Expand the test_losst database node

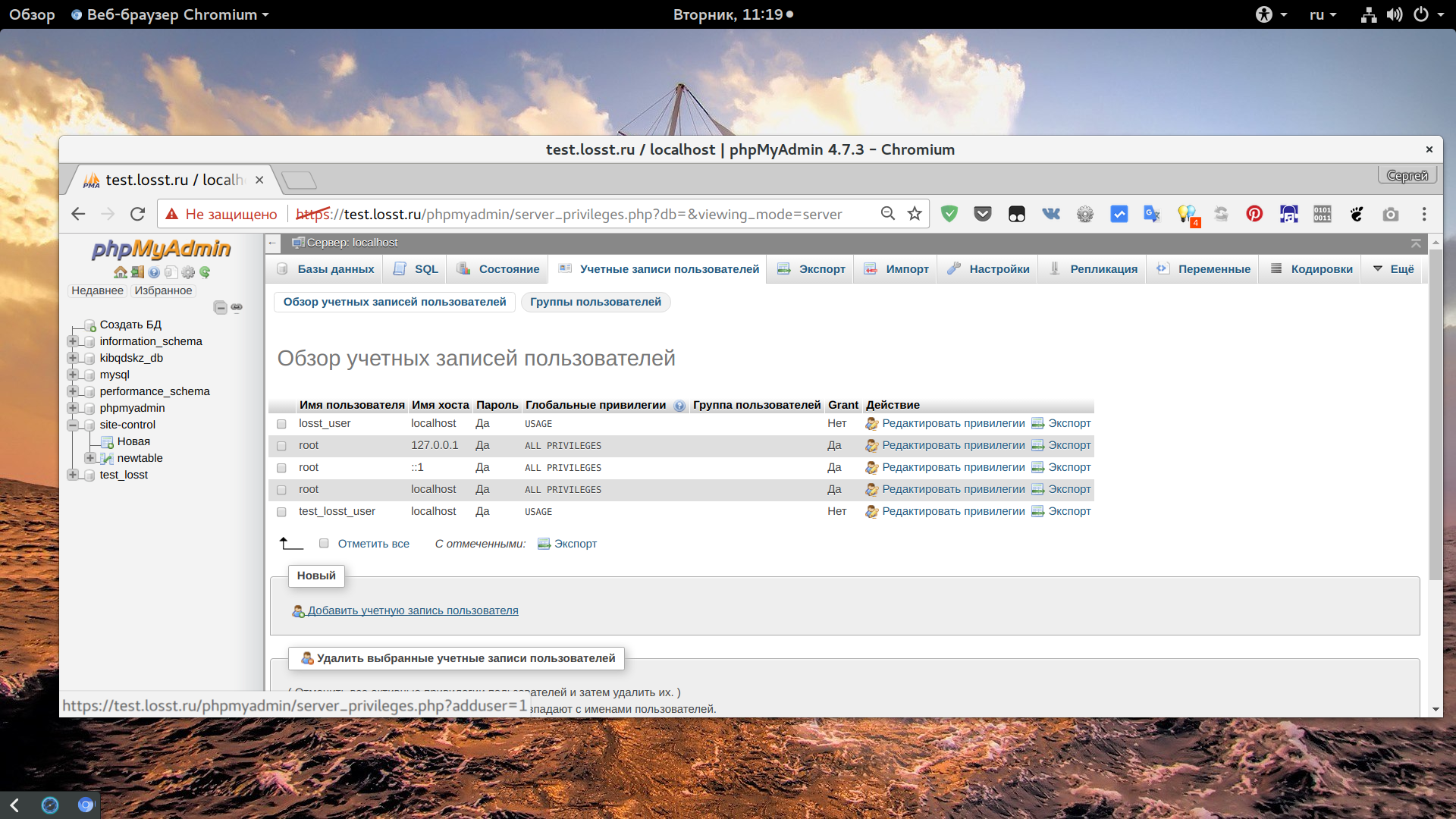(x=73, y=475)
